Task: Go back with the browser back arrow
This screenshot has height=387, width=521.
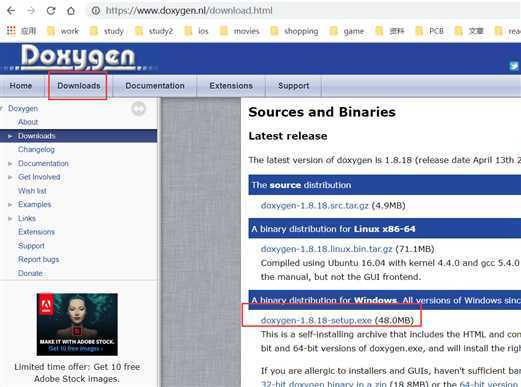Action: tap(11, 11)
